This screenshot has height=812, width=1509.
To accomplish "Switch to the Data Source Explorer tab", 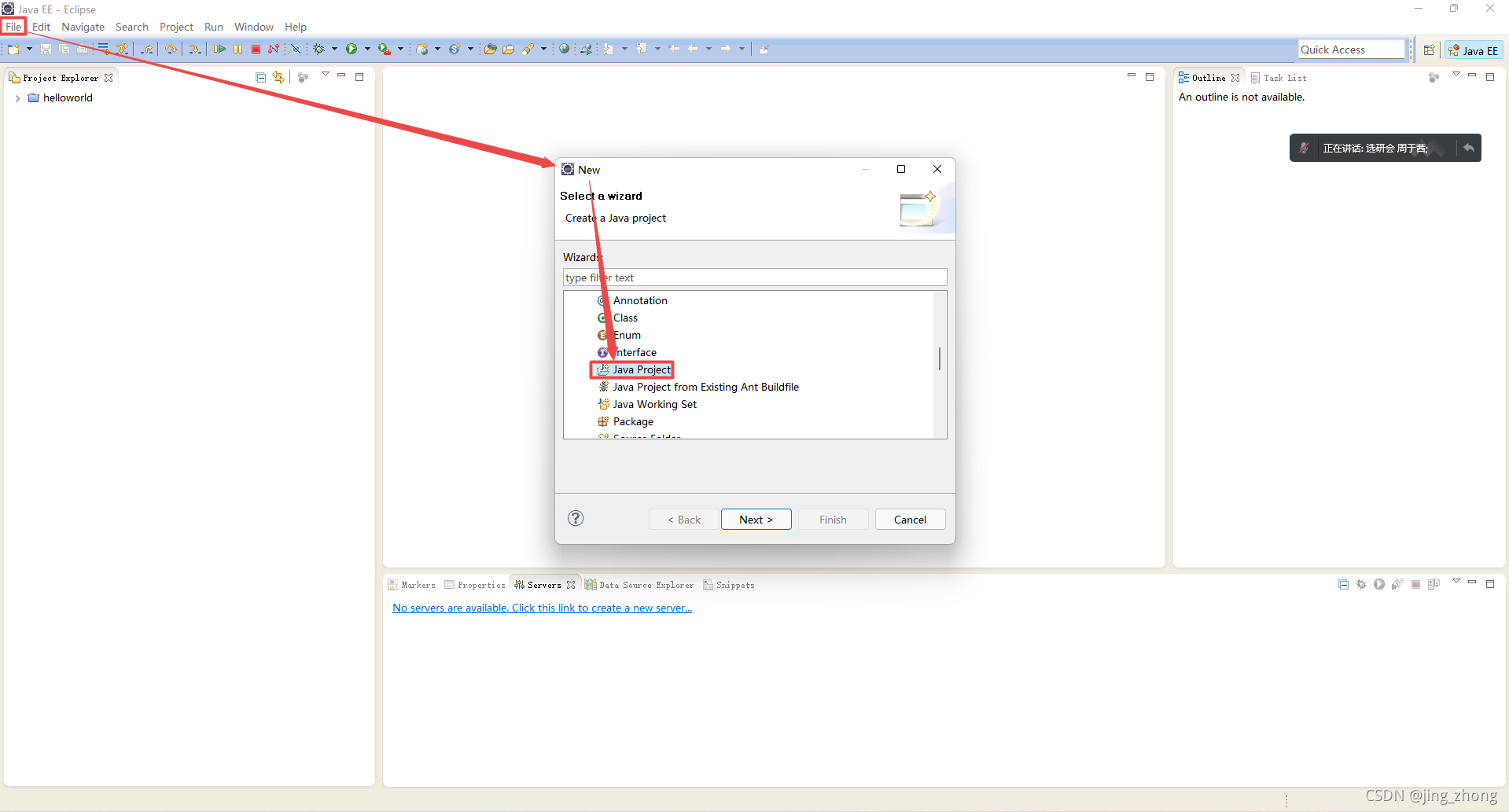I will pyautogui.click(x=639, y=585).
